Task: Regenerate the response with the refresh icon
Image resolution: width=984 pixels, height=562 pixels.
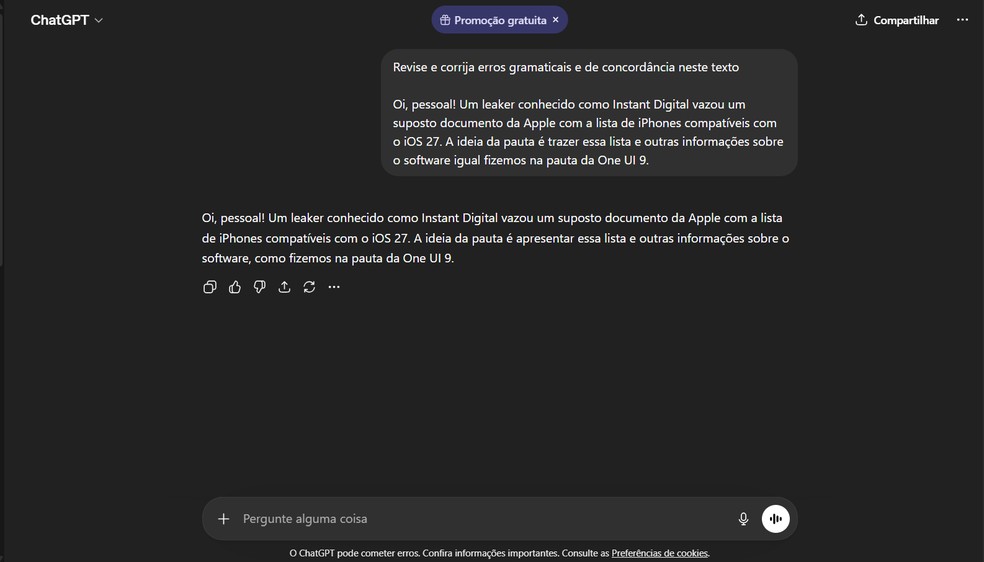Action: (309, 287)
